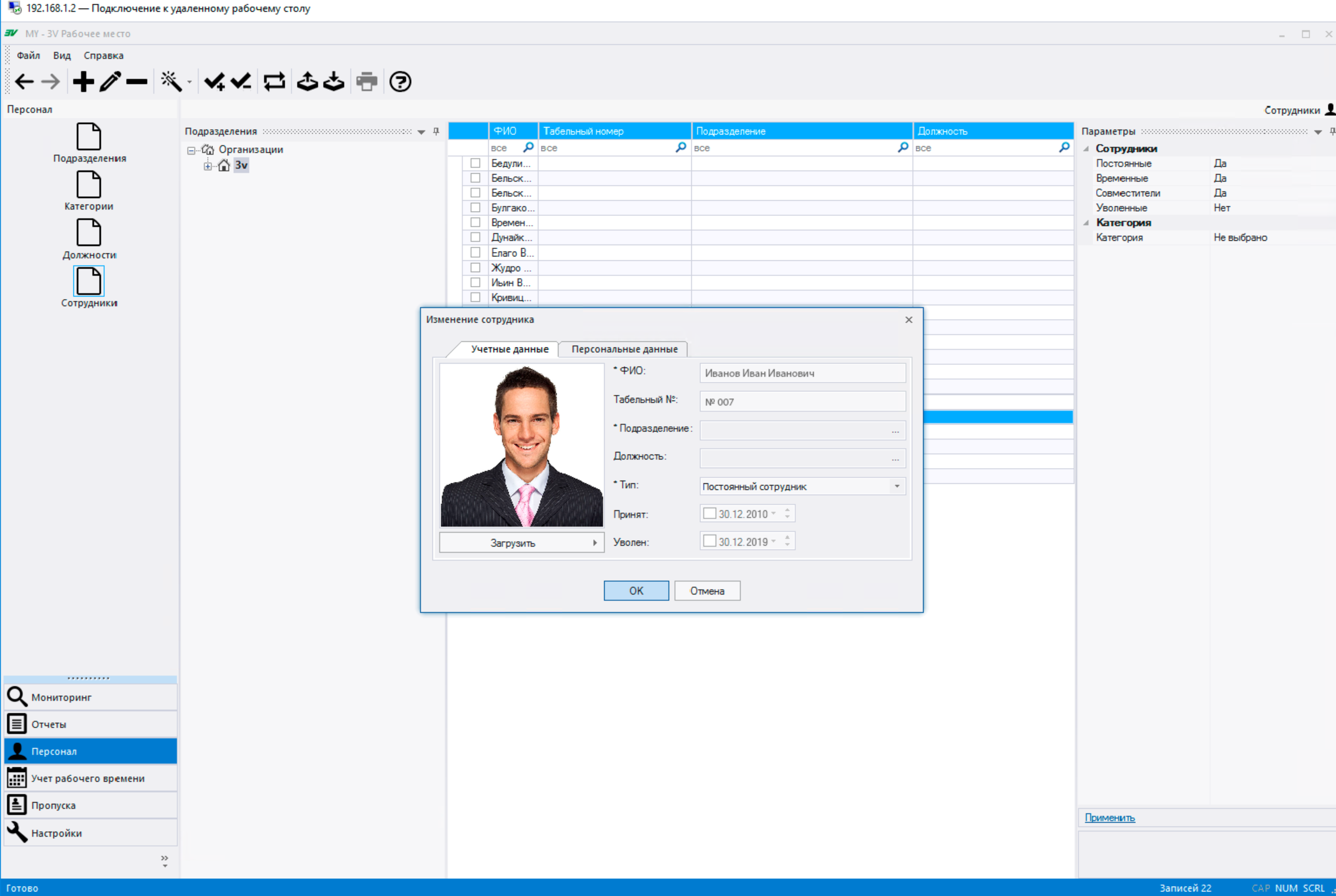Browse Подразделение with the ellipsis button
Viewport: 1336px width, 896px height.
point(895,431)
